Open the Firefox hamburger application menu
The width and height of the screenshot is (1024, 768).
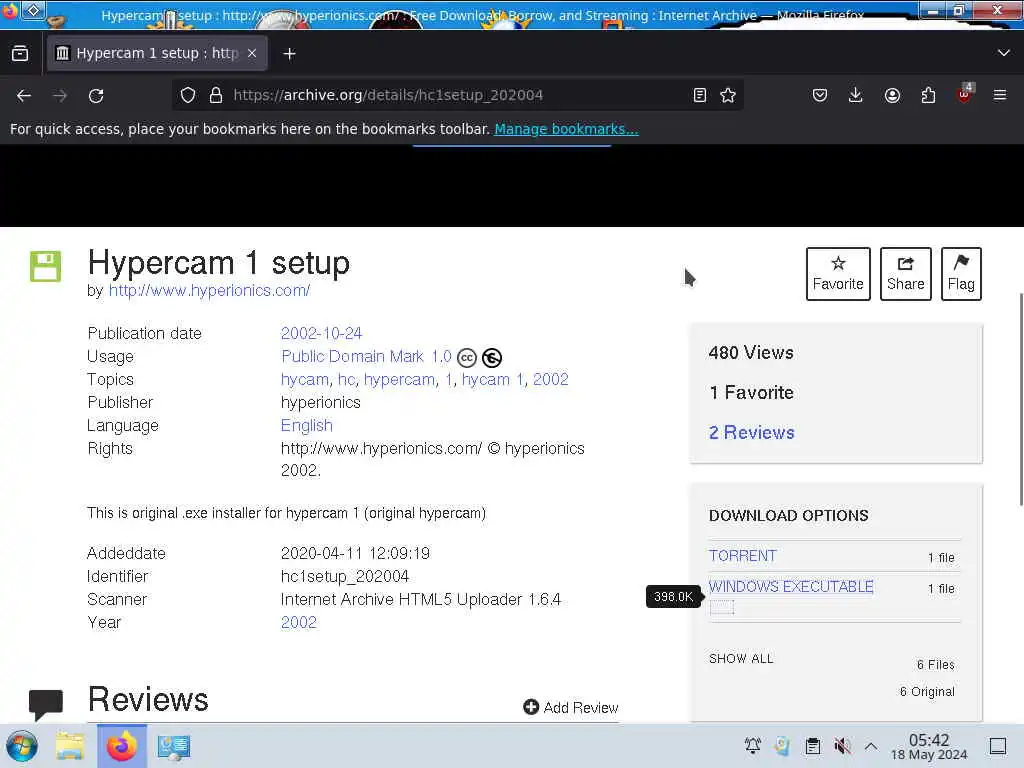pyautogui.click(x=1000, y=95)
